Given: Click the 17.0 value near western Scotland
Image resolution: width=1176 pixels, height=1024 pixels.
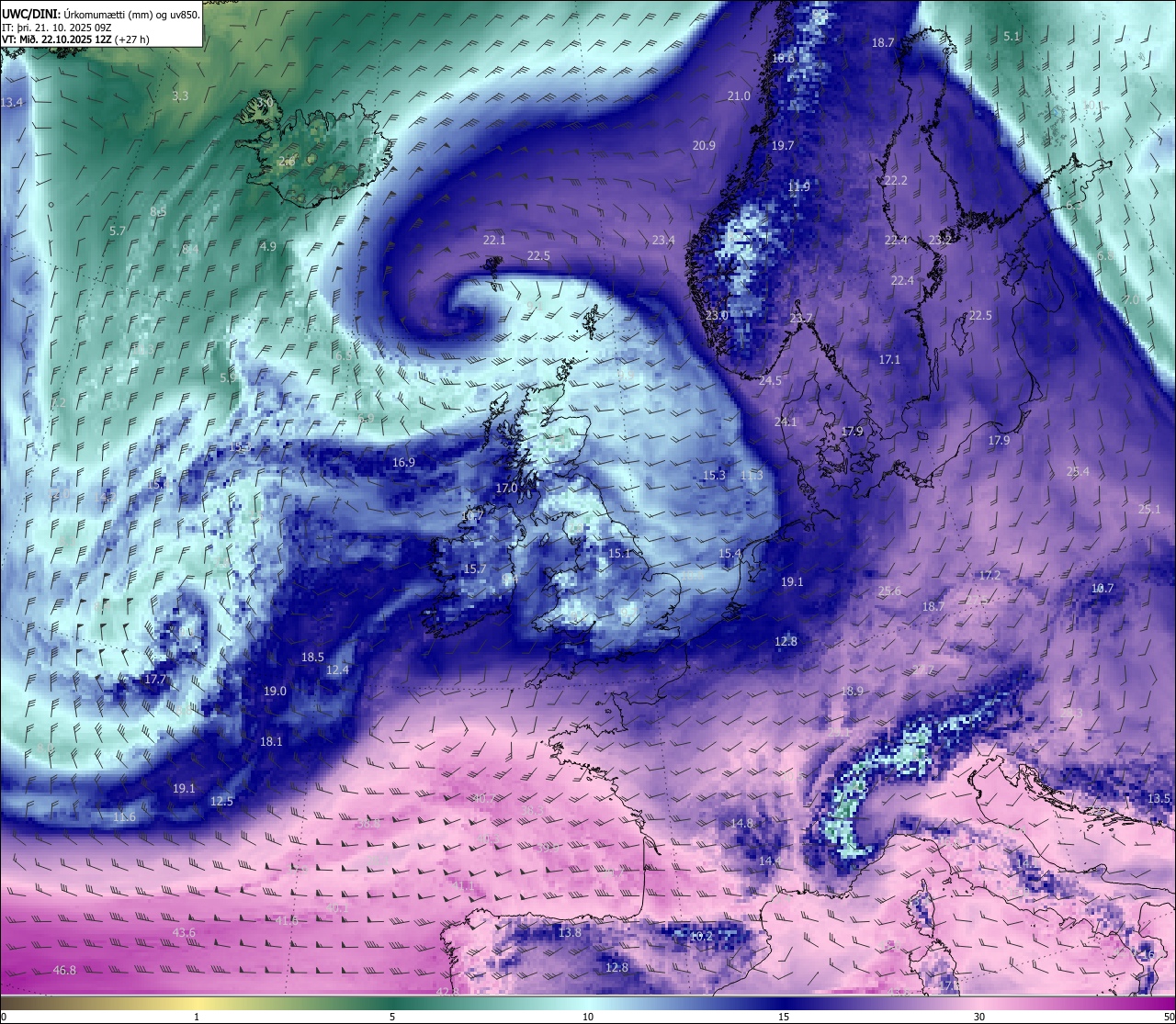Looking at the screenshot, I should (506, 488).
